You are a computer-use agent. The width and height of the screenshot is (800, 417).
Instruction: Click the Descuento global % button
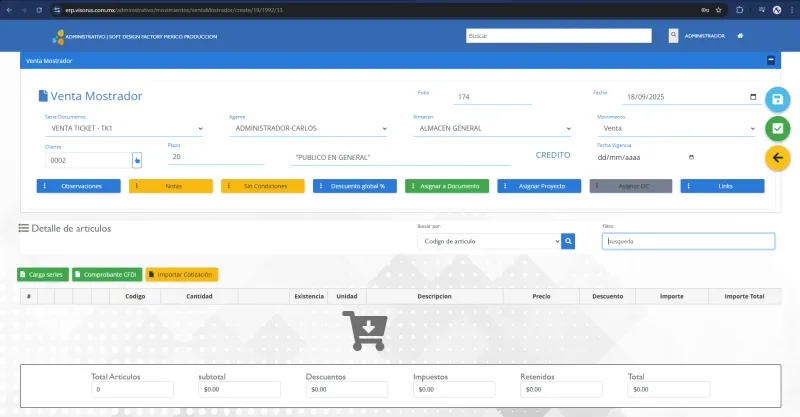click(x=355, y=186)
